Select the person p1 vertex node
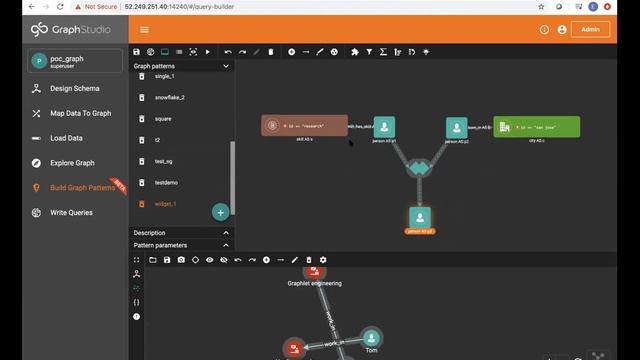The width and height of the screenshot is (640, 360). [384, 127]
